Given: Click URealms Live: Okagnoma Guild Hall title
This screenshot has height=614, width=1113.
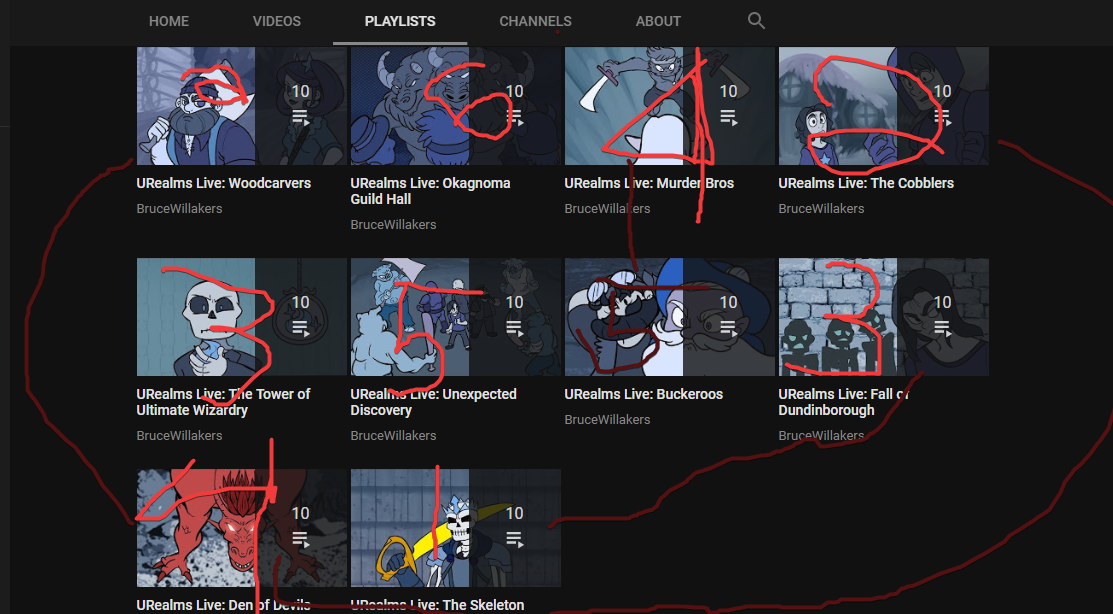Looking at the screenshot, I should click(430, 191).
